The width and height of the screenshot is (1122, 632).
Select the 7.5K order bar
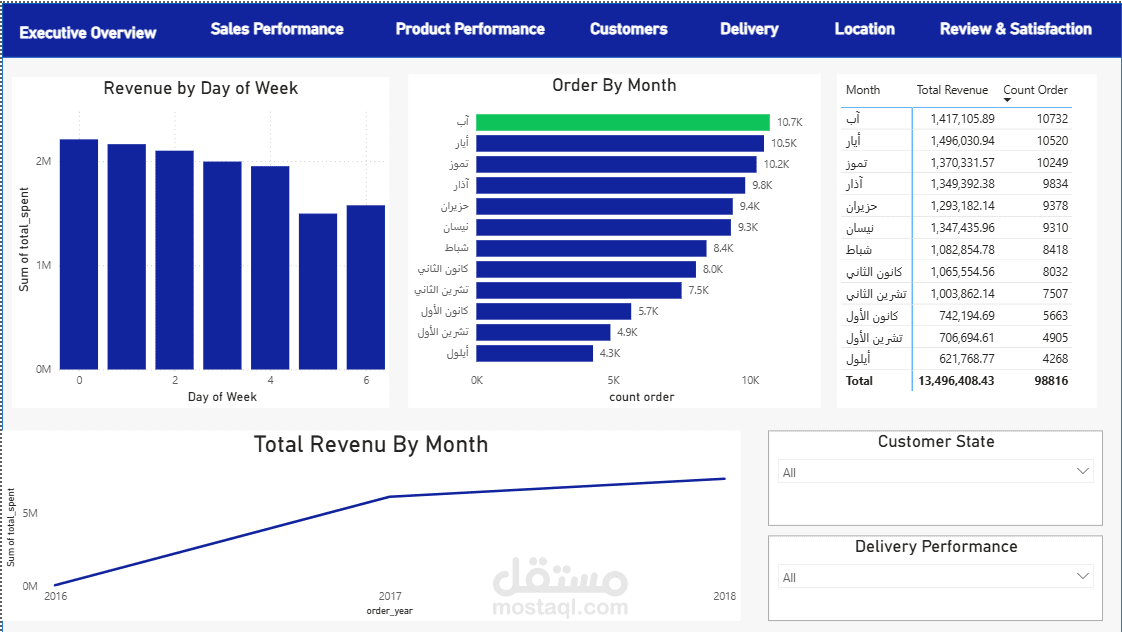pyautogui.click(x=579, y=290)
